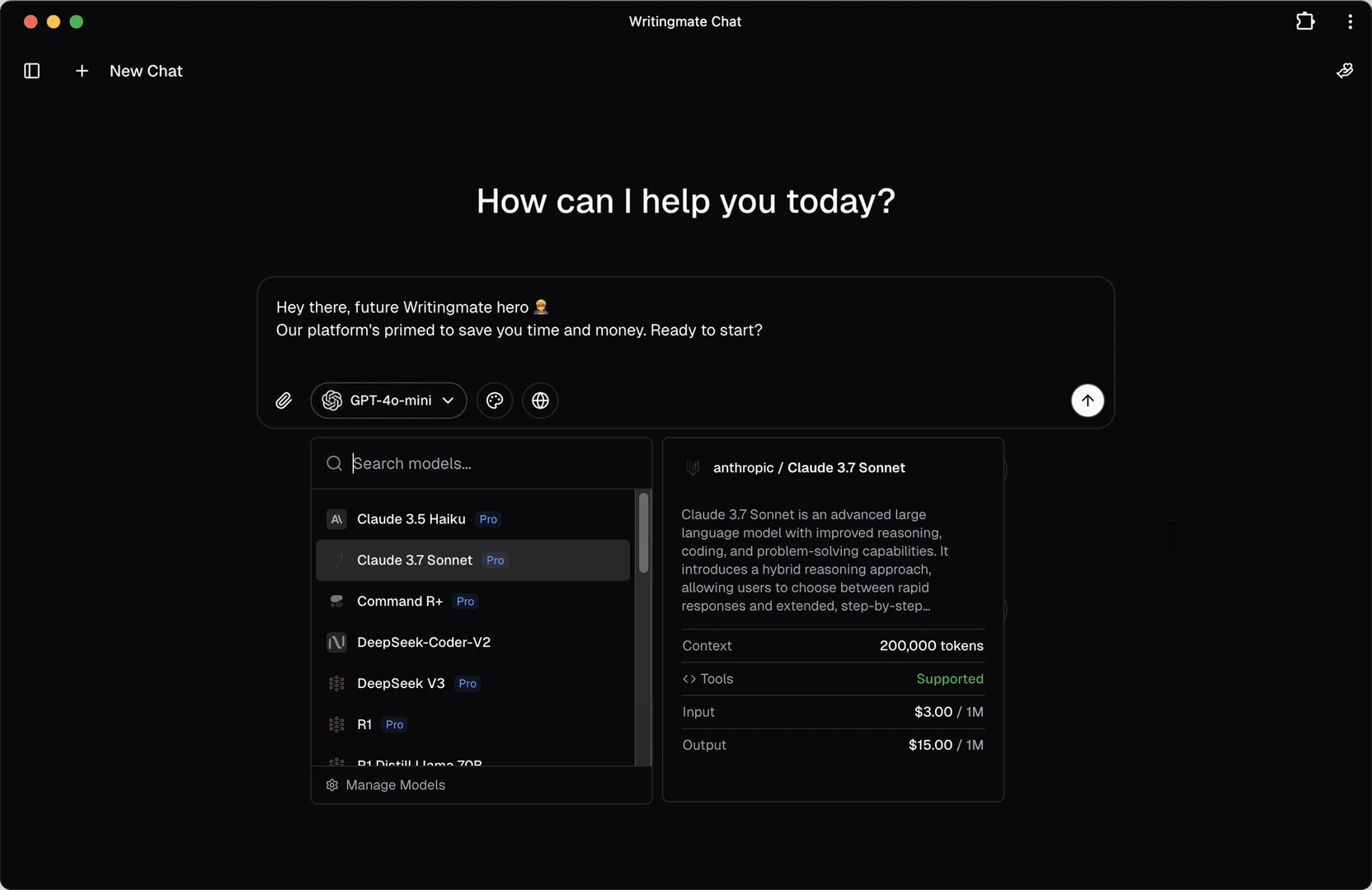Image resolution: width=1372 pixels, height=890 pixels.
Task: Open the image generation palette icon
Action: click(x=494, y=400)
